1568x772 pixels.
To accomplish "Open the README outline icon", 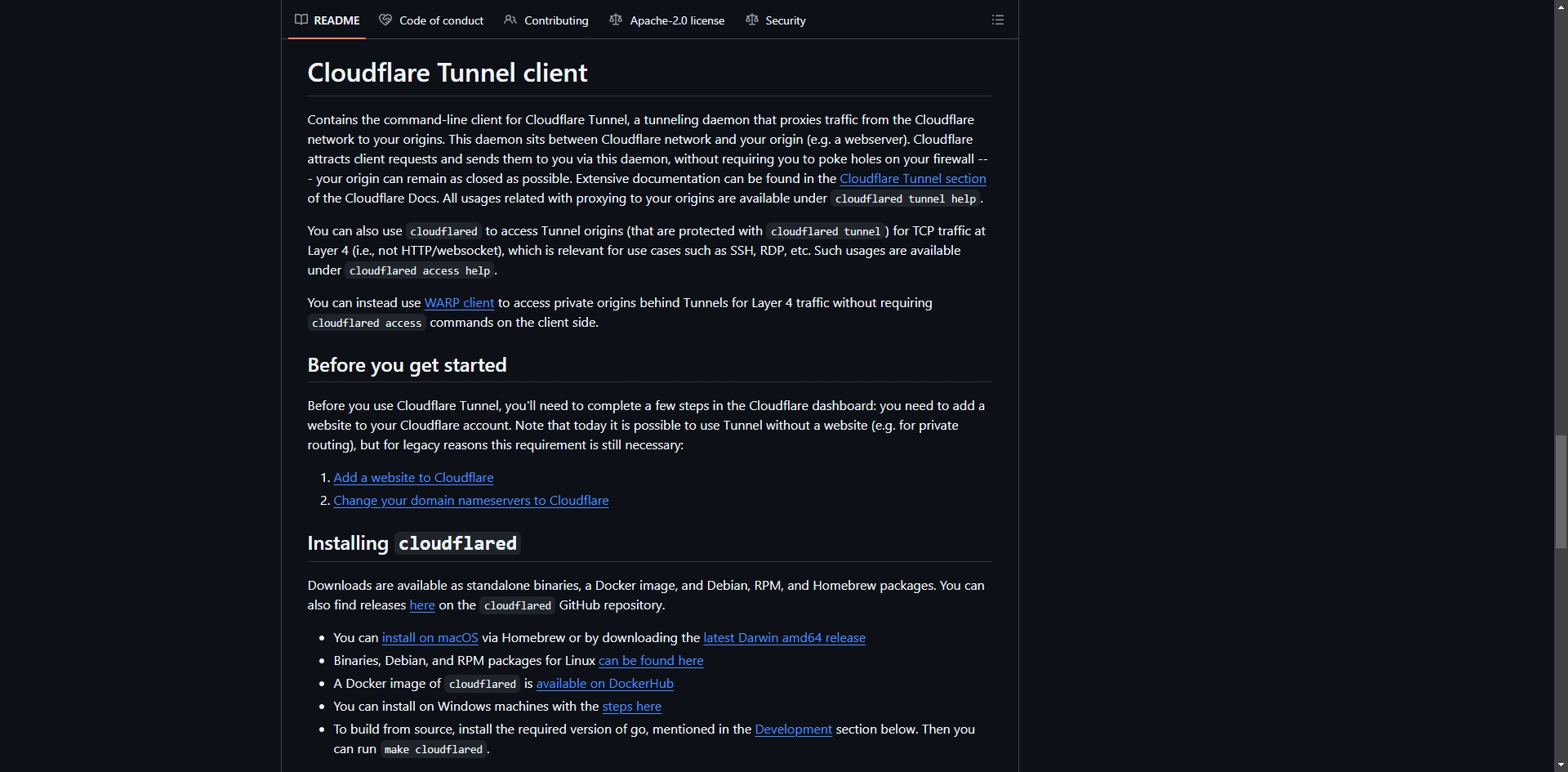I will 997,20.
